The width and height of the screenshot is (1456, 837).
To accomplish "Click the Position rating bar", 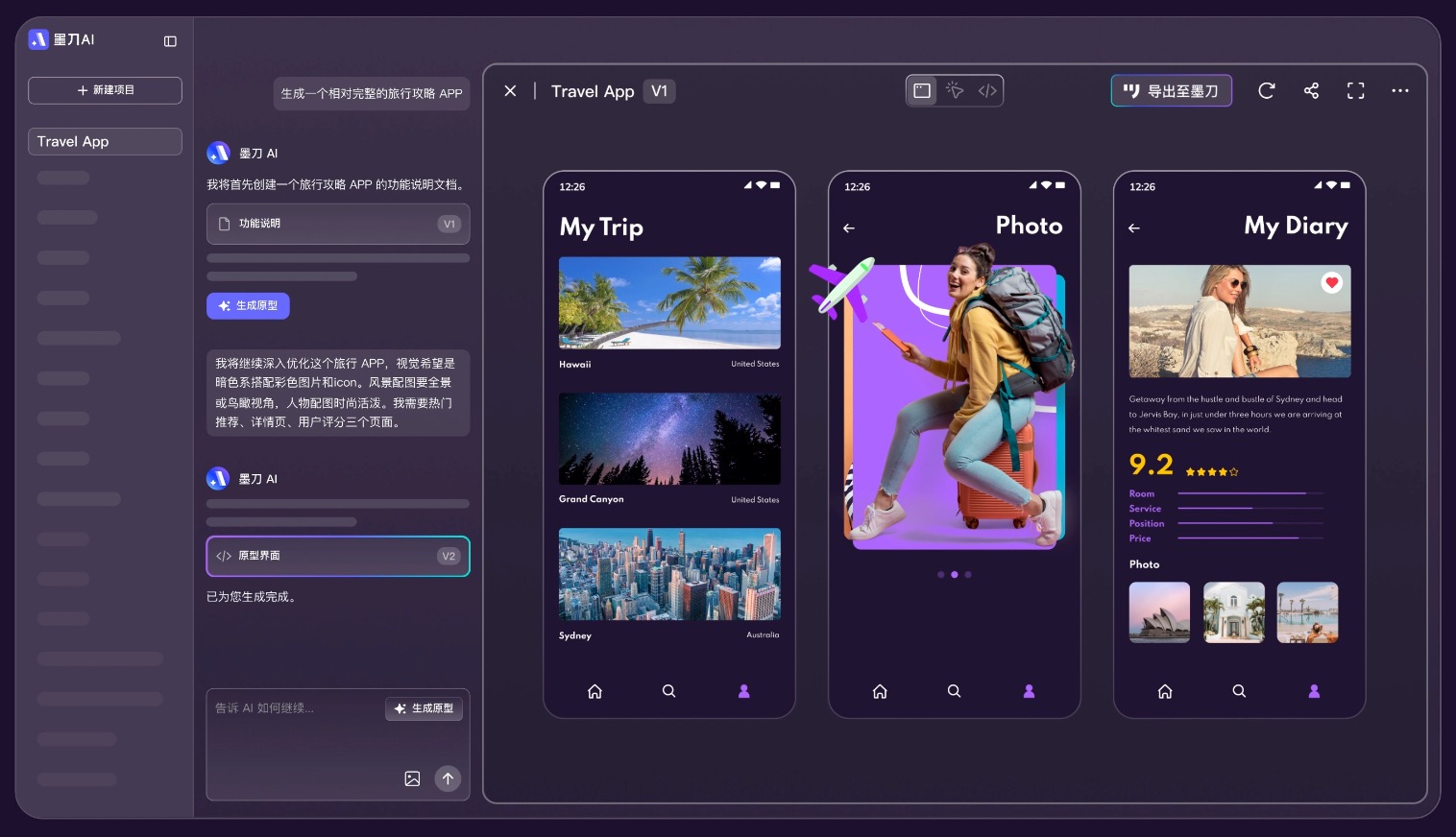I will [x=1250, y=523].
